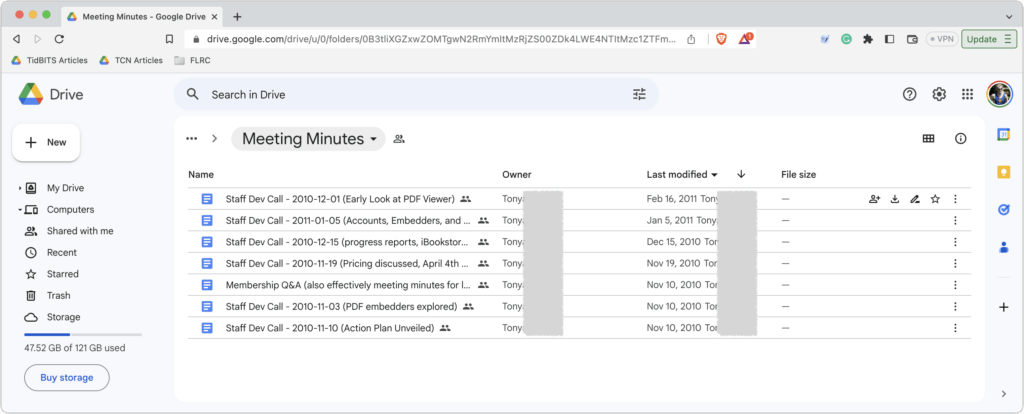This screenshot has width=1024, height=414.
Task: Open Drive settings gear icon
Action: [x=939, y=94]
